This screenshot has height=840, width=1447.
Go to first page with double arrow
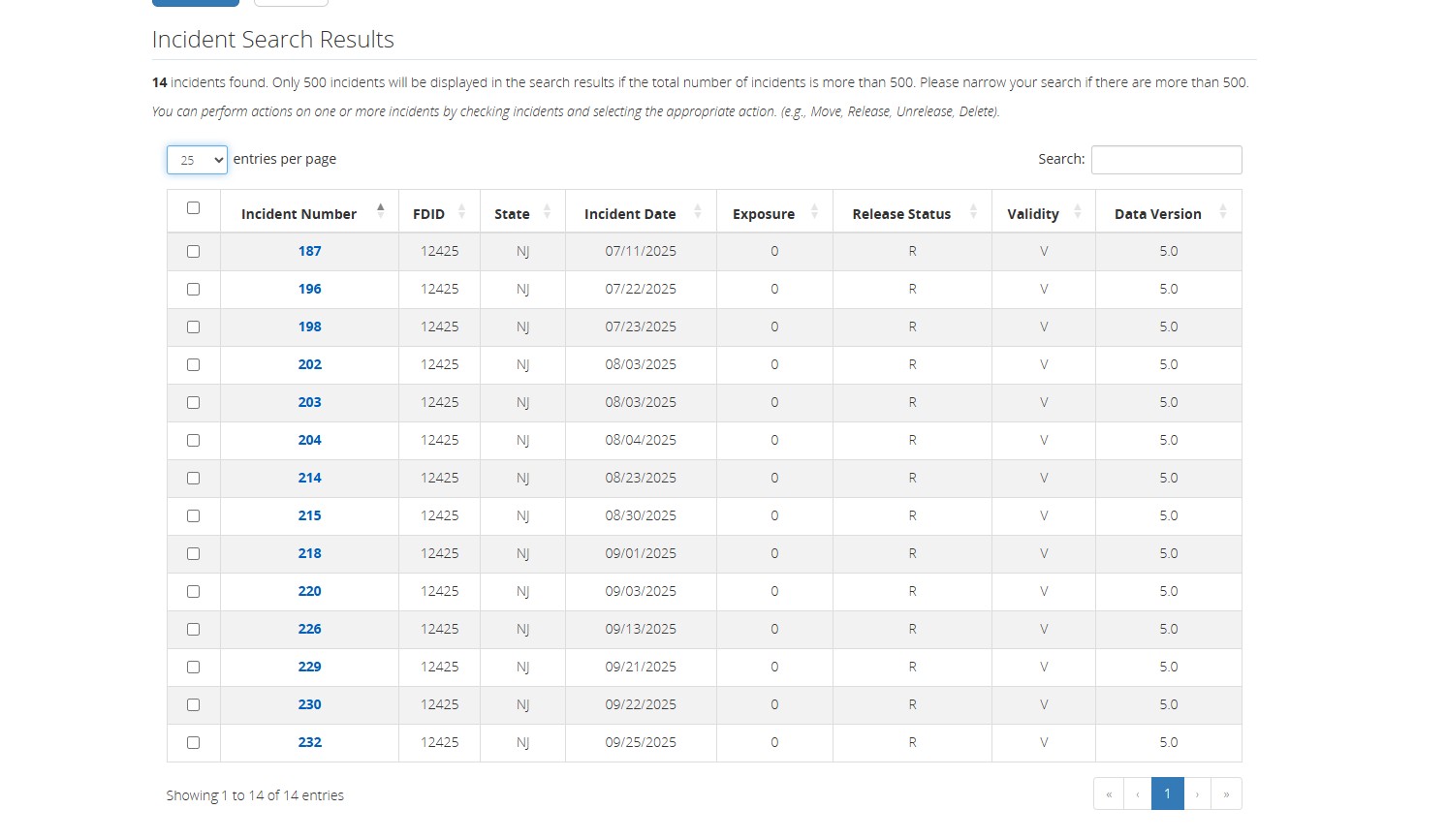point(1109,793)
